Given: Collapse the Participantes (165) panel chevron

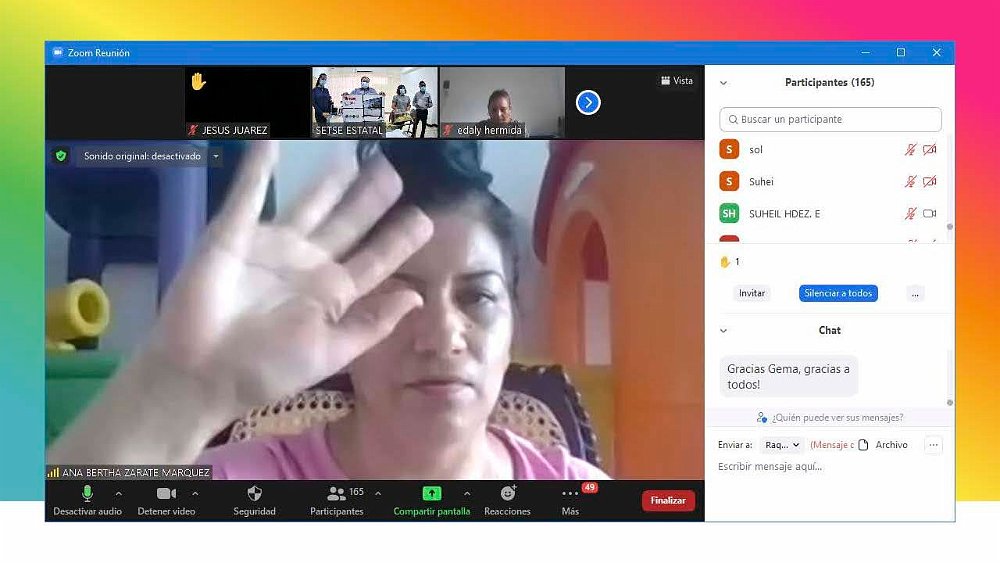Looking at the screenshot, I should tap(724, 83).
